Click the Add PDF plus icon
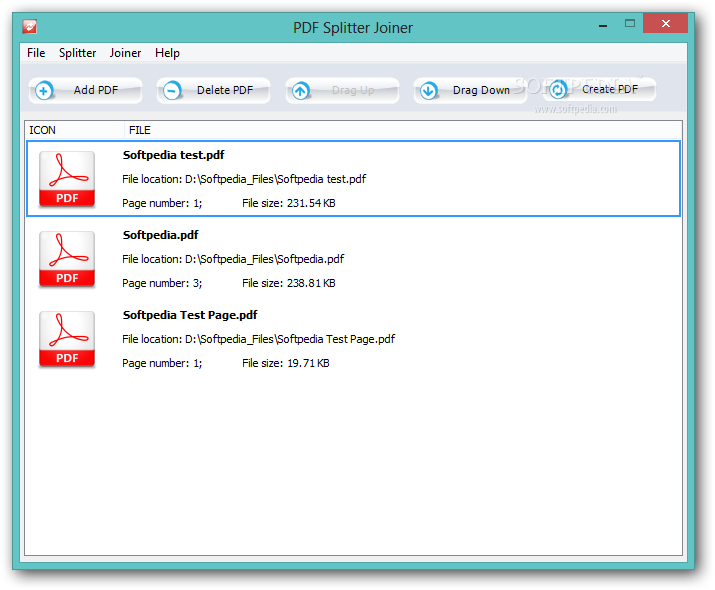The height and width of the screenshot is (590, 715). (x=44, y=91)
